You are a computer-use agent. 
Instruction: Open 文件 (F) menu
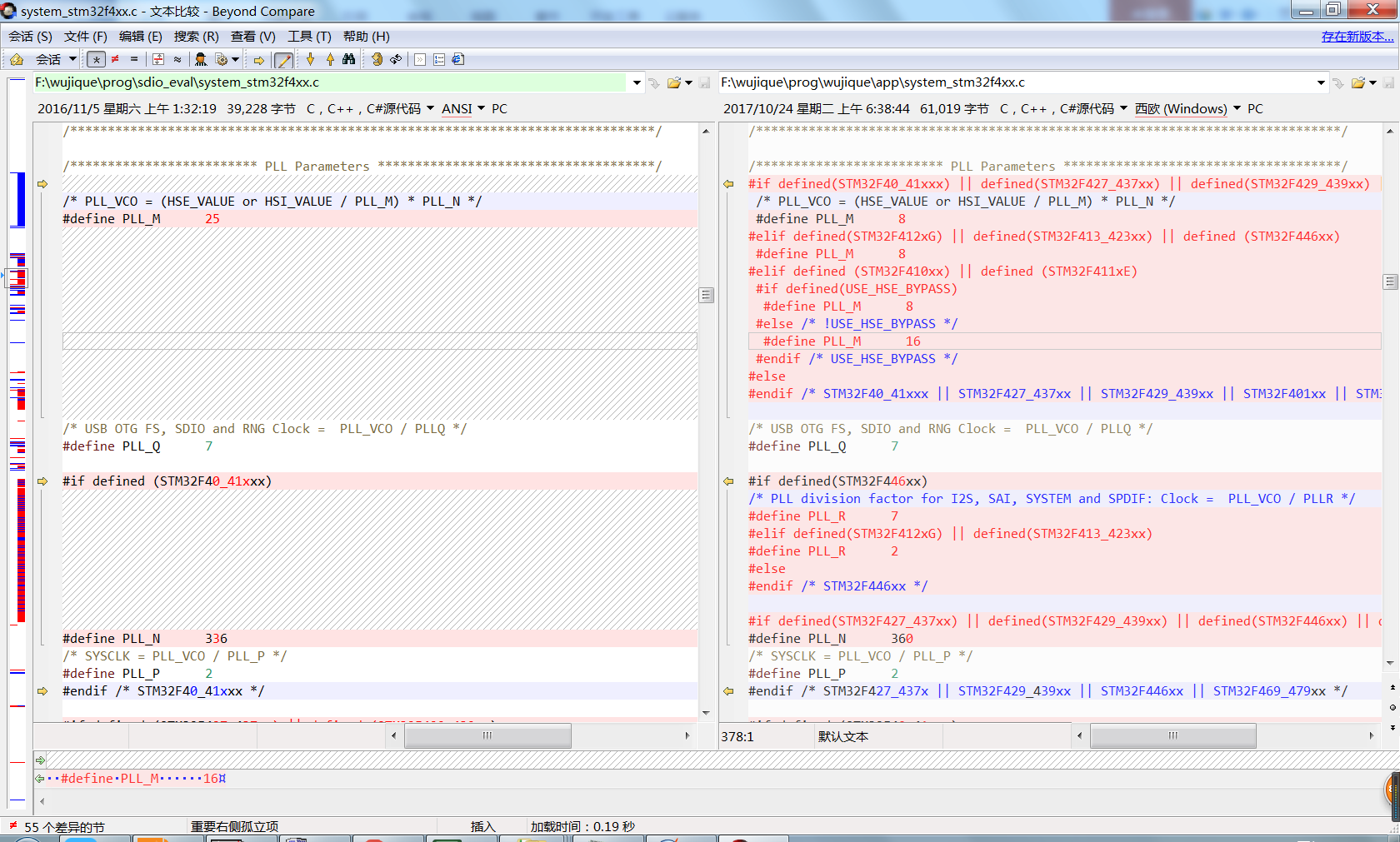tap(86, 37)
